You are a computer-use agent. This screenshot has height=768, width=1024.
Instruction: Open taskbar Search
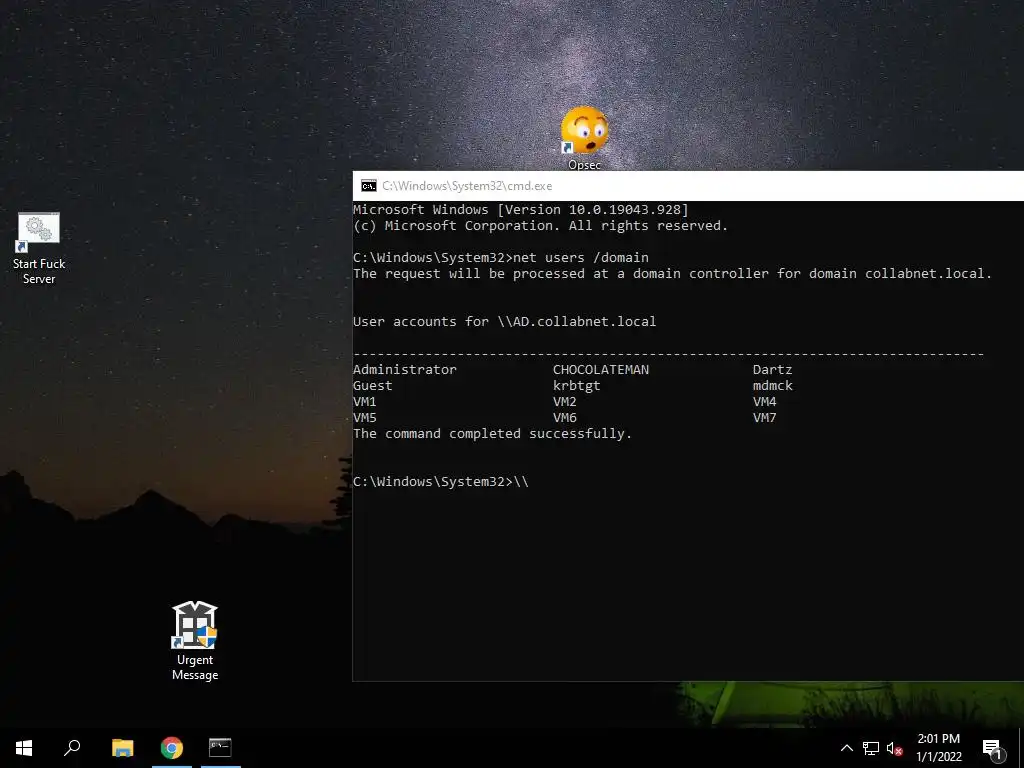click(72, 748)
